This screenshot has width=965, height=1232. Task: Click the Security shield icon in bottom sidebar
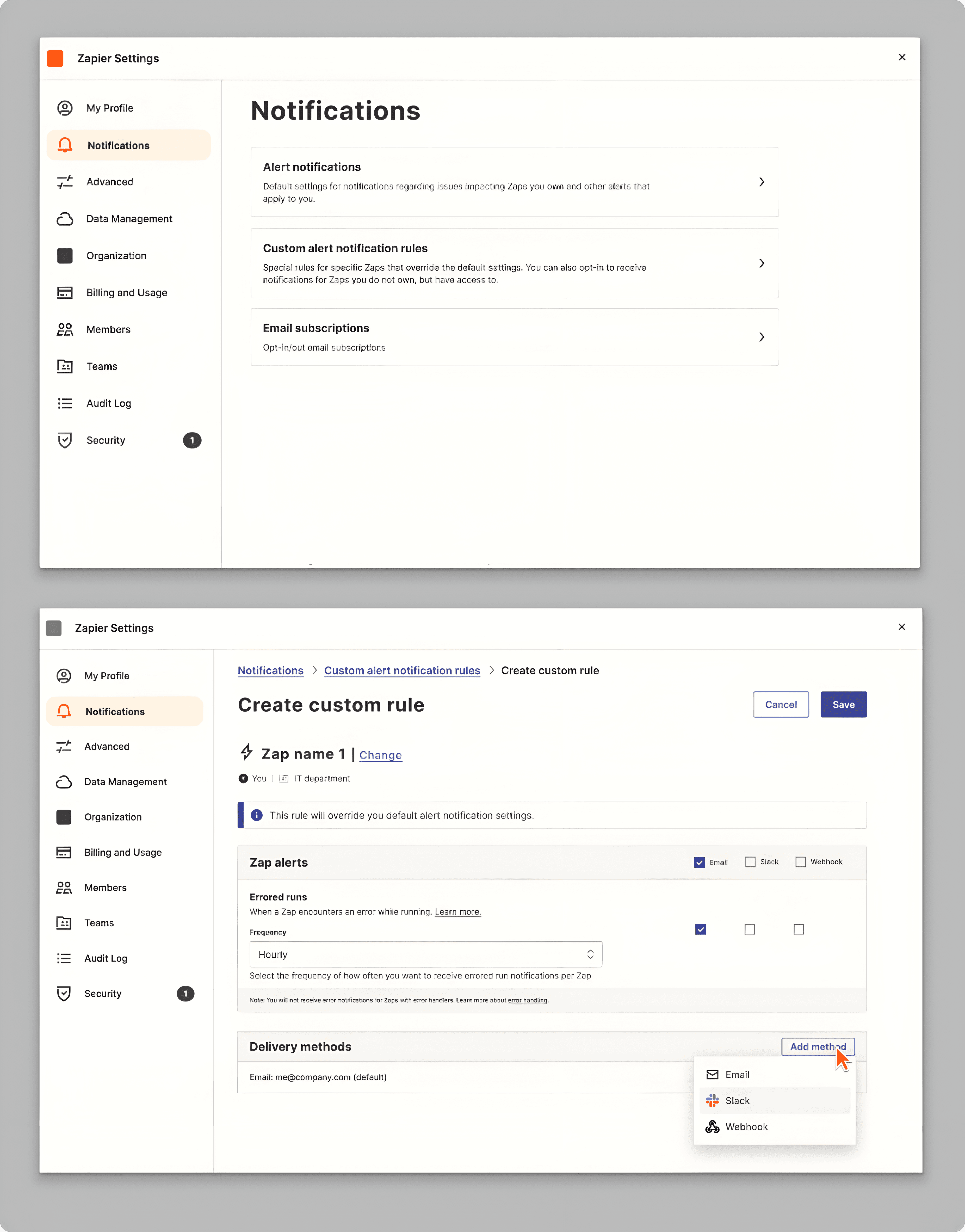tap(64, 994)
